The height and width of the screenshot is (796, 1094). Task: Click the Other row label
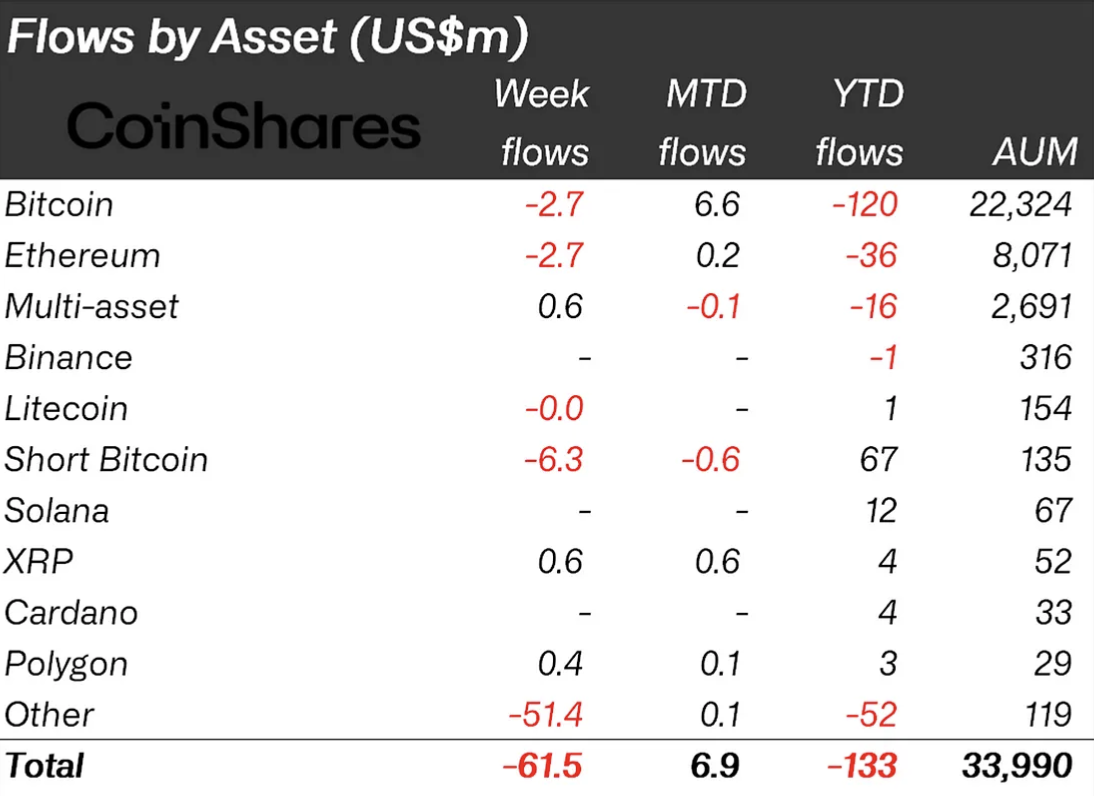[49, 714]
